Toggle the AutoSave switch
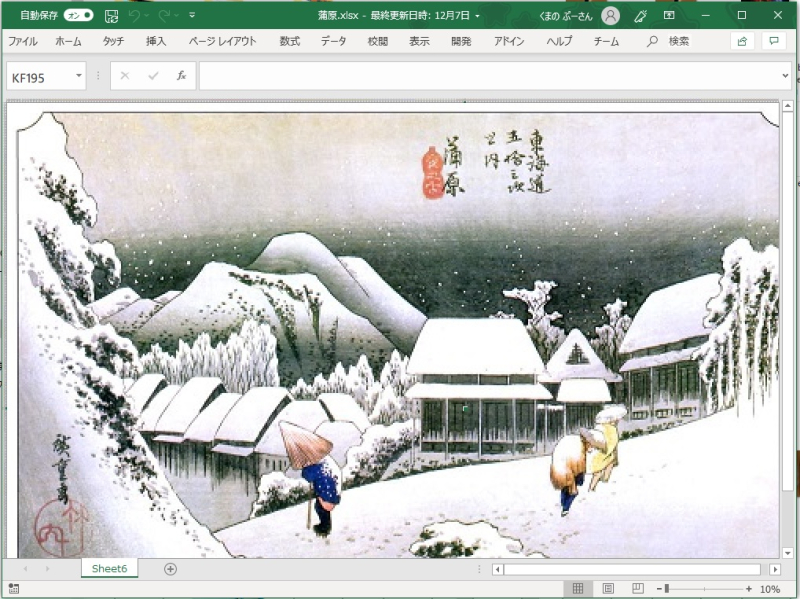 pos(79,15)
